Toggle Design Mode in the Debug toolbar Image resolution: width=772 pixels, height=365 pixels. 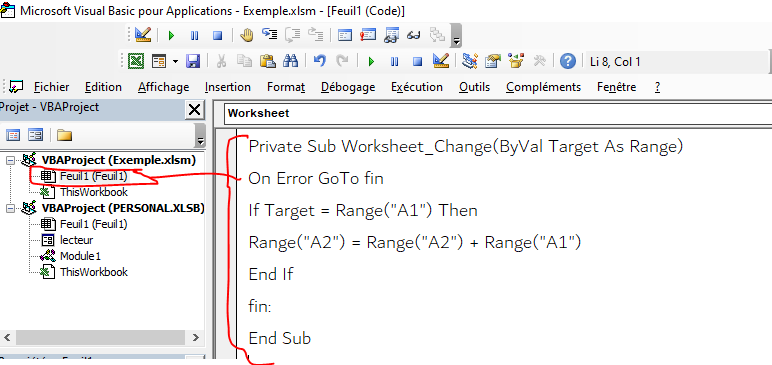click(143, 35)
